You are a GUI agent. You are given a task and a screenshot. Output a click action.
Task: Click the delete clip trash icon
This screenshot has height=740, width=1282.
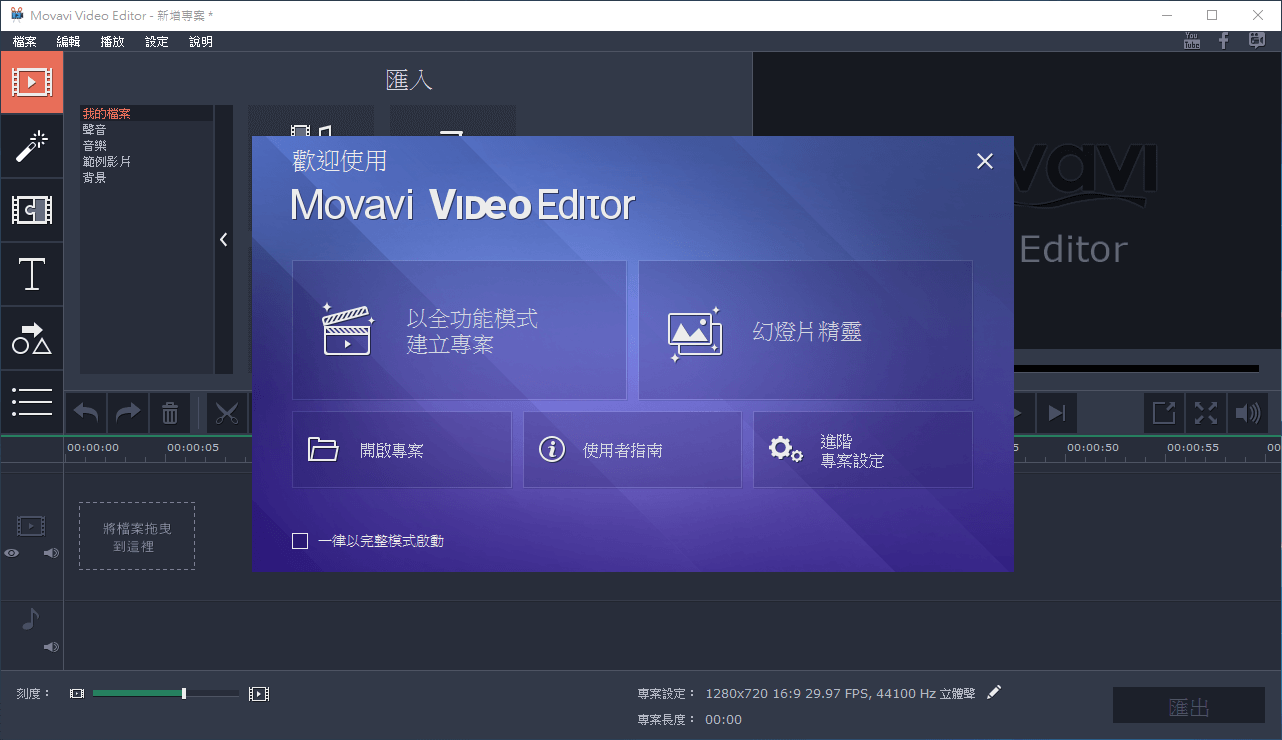[170, 413]
